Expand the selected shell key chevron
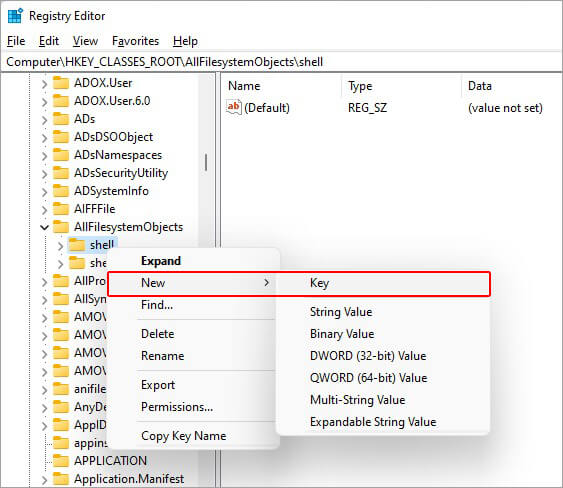 (x=60, y=246)
